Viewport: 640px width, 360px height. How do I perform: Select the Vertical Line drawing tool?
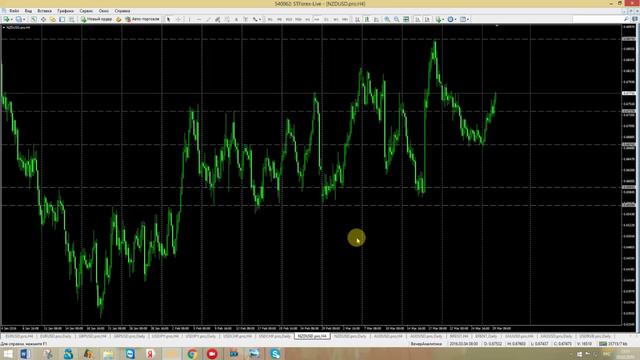[x=189, y=19]
